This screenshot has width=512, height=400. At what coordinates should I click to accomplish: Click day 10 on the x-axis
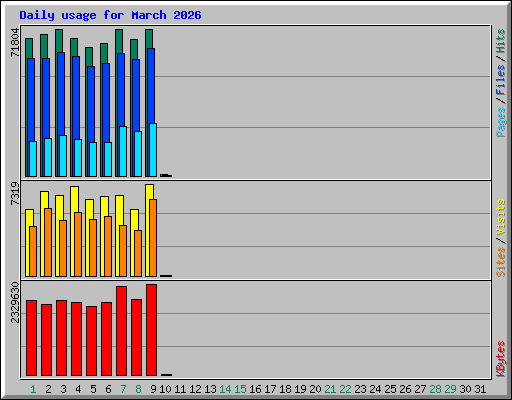click(165, 389)
